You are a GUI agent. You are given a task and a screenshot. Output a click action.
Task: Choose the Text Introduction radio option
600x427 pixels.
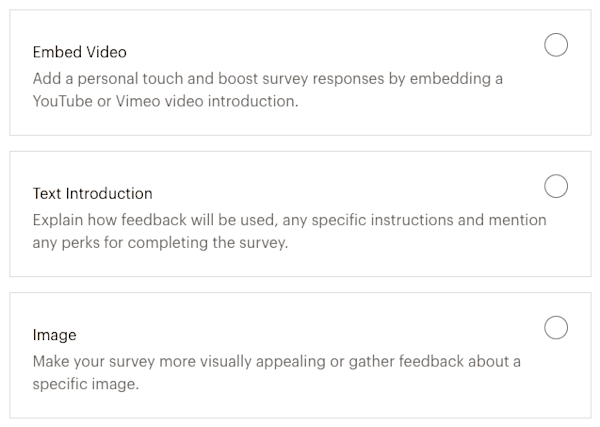coord(556,186)
